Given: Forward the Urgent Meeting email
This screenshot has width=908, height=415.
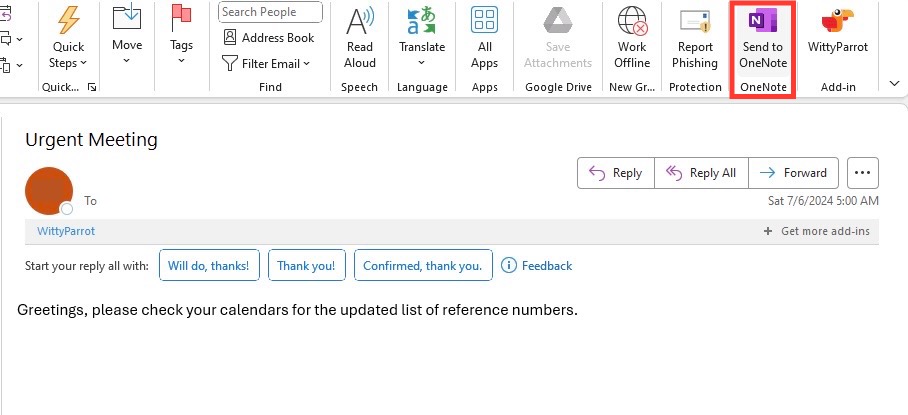Looking at the screenshot, I should pyautogui.click(x=793, y=173).
